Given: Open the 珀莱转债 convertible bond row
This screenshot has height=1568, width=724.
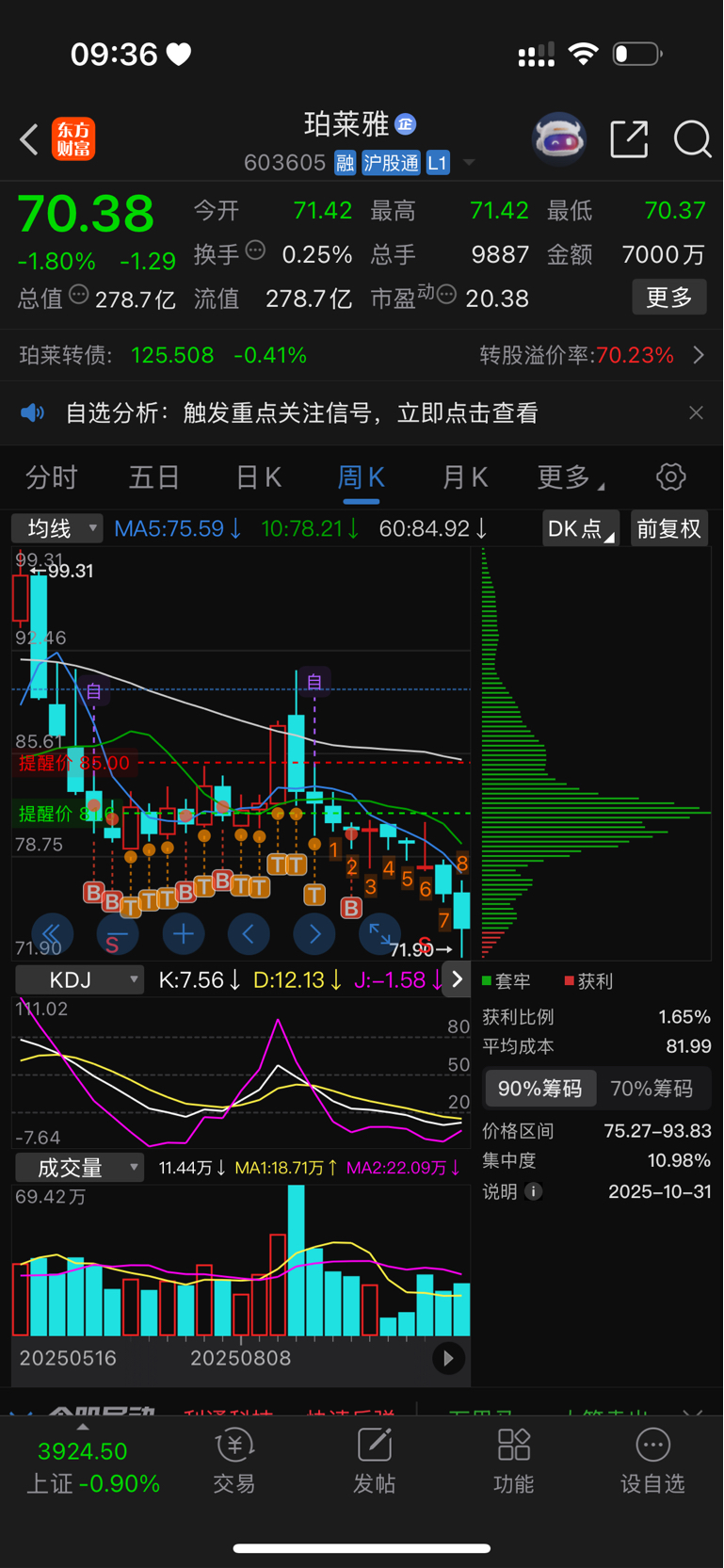Looking at the screenshot, I should [362, 355].
